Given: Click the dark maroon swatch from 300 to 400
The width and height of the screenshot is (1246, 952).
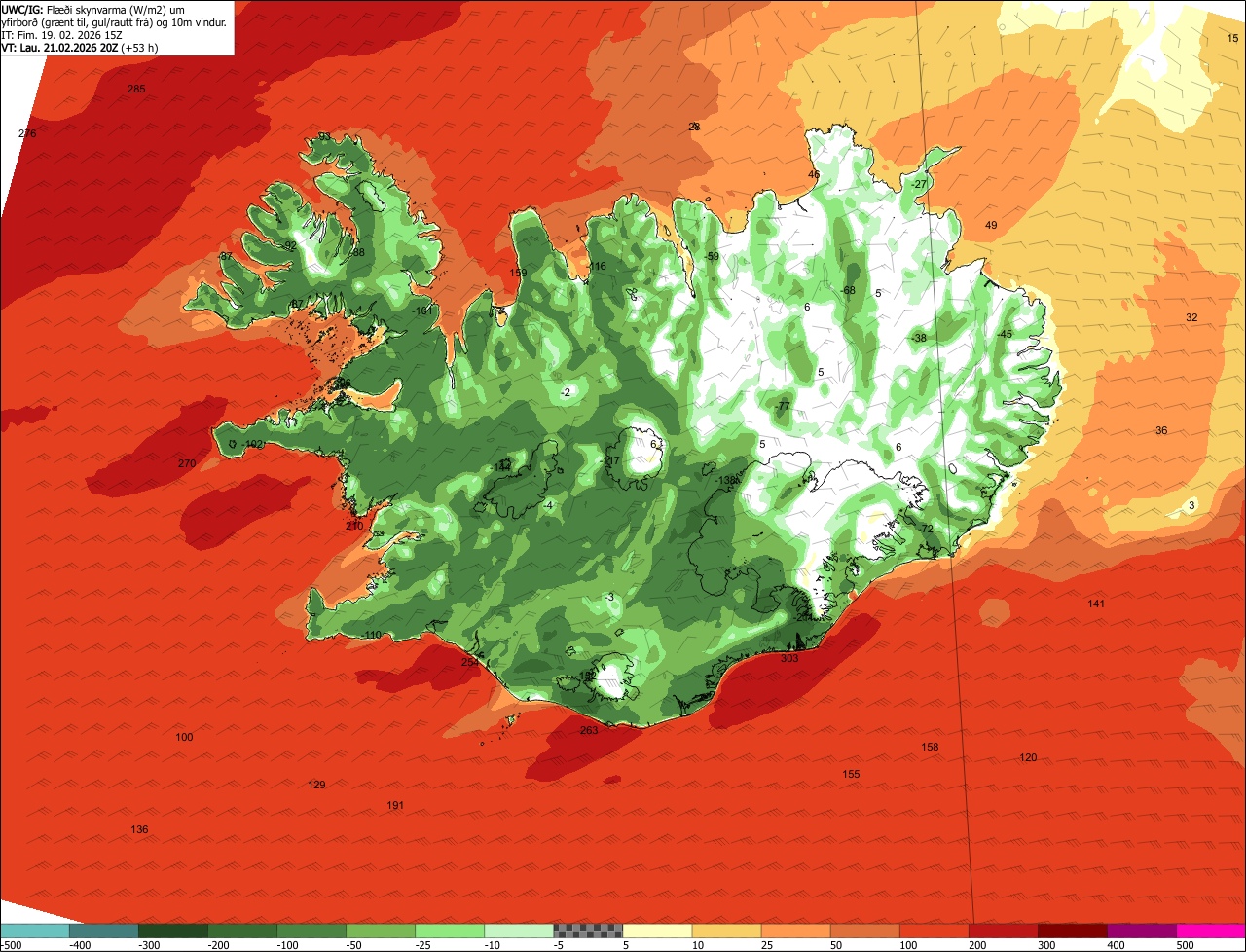Looking at the screenshot, I should [x=1072, y=930].
